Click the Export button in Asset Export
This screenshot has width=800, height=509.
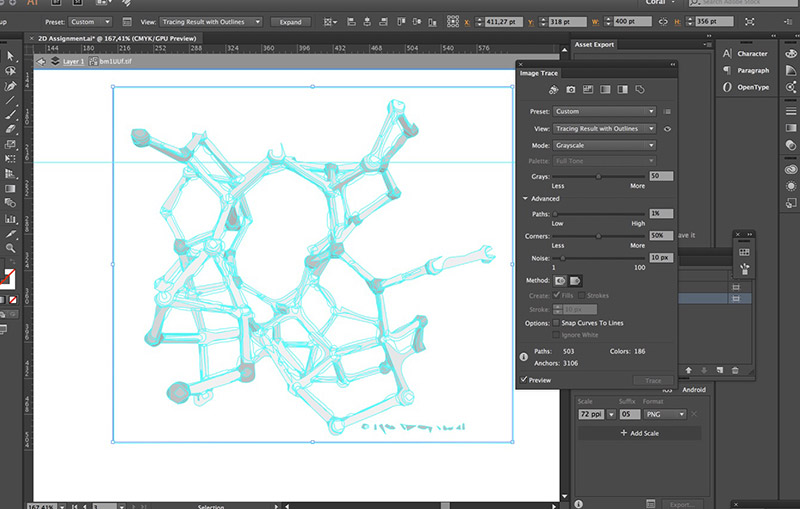pos(683,504)
